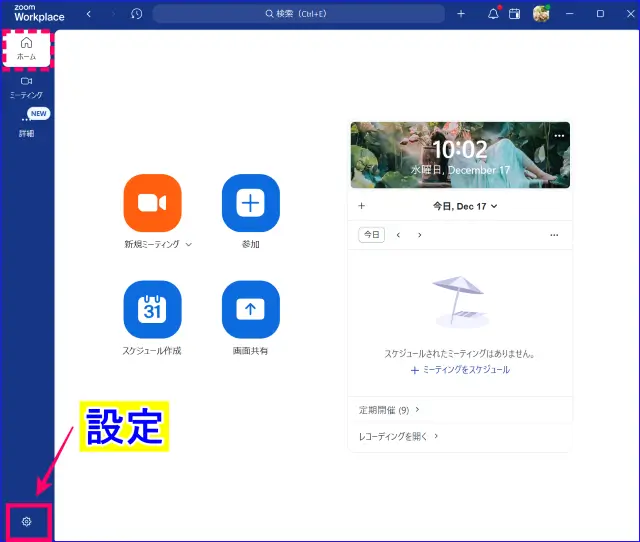Viewport: 640px width, 542px height.
Task: Go to next day in calendar
Action: point(420,235)
